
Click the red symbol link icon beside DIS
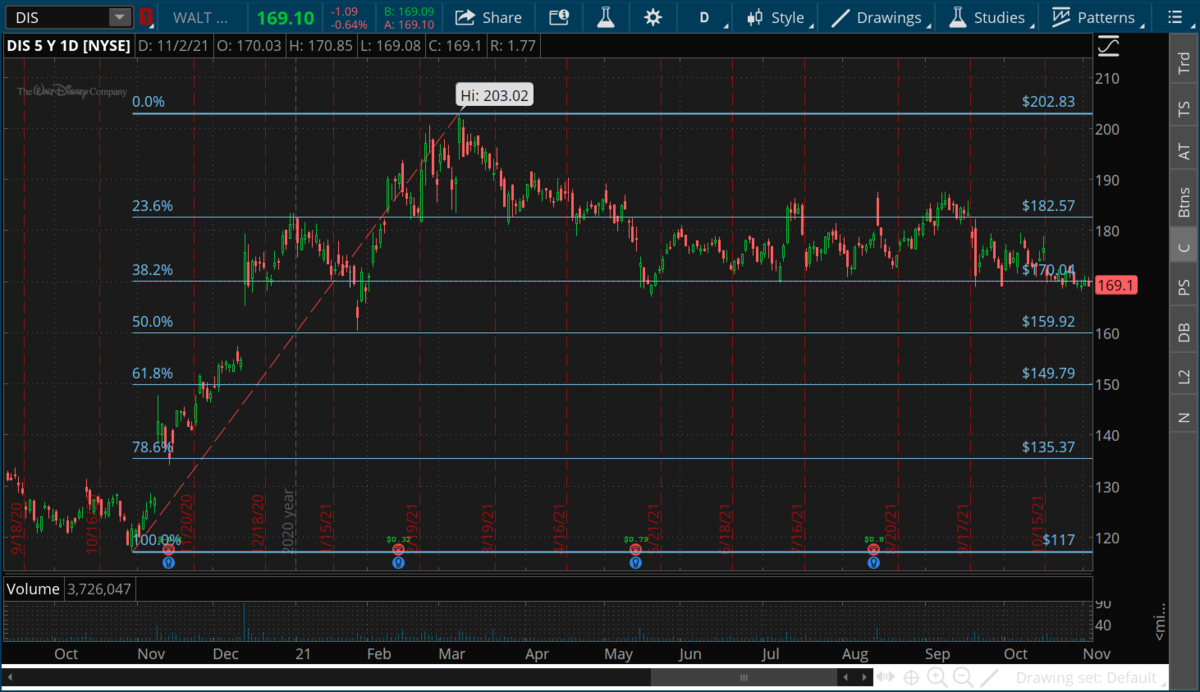click(146, 18)
